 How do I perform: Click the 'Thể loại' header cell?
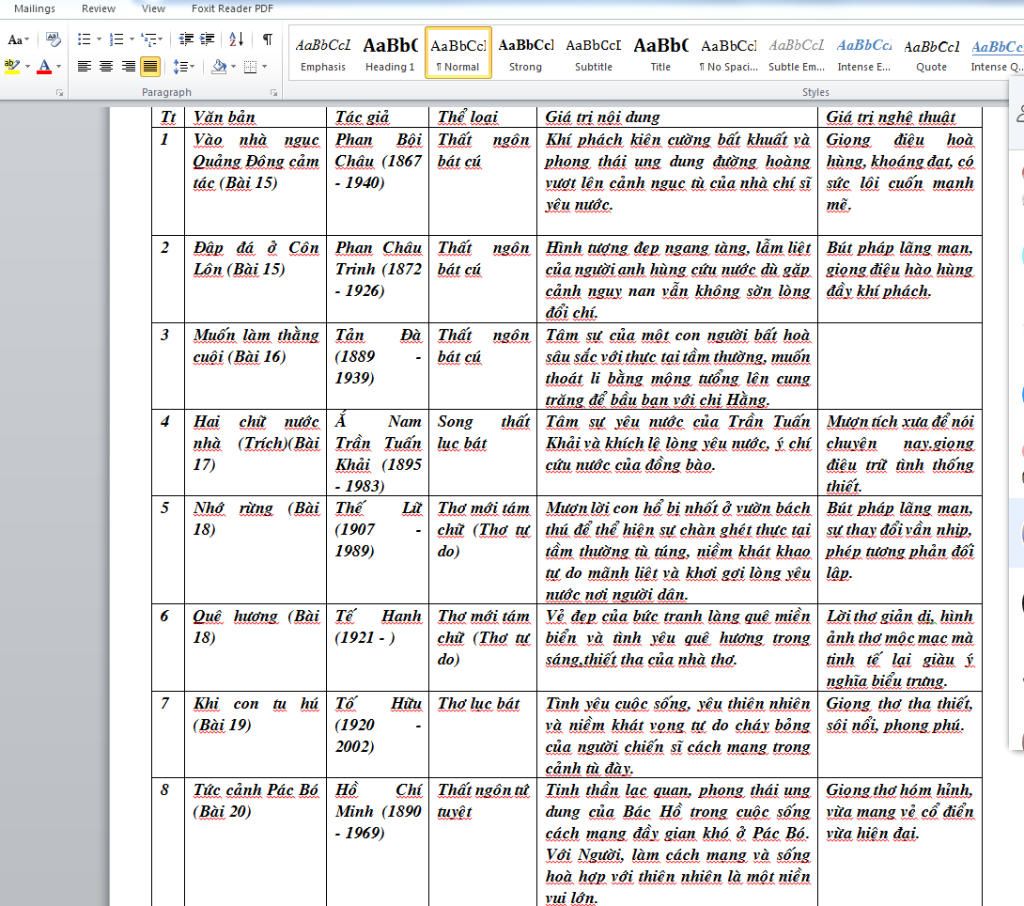click(x=483, y=117)
